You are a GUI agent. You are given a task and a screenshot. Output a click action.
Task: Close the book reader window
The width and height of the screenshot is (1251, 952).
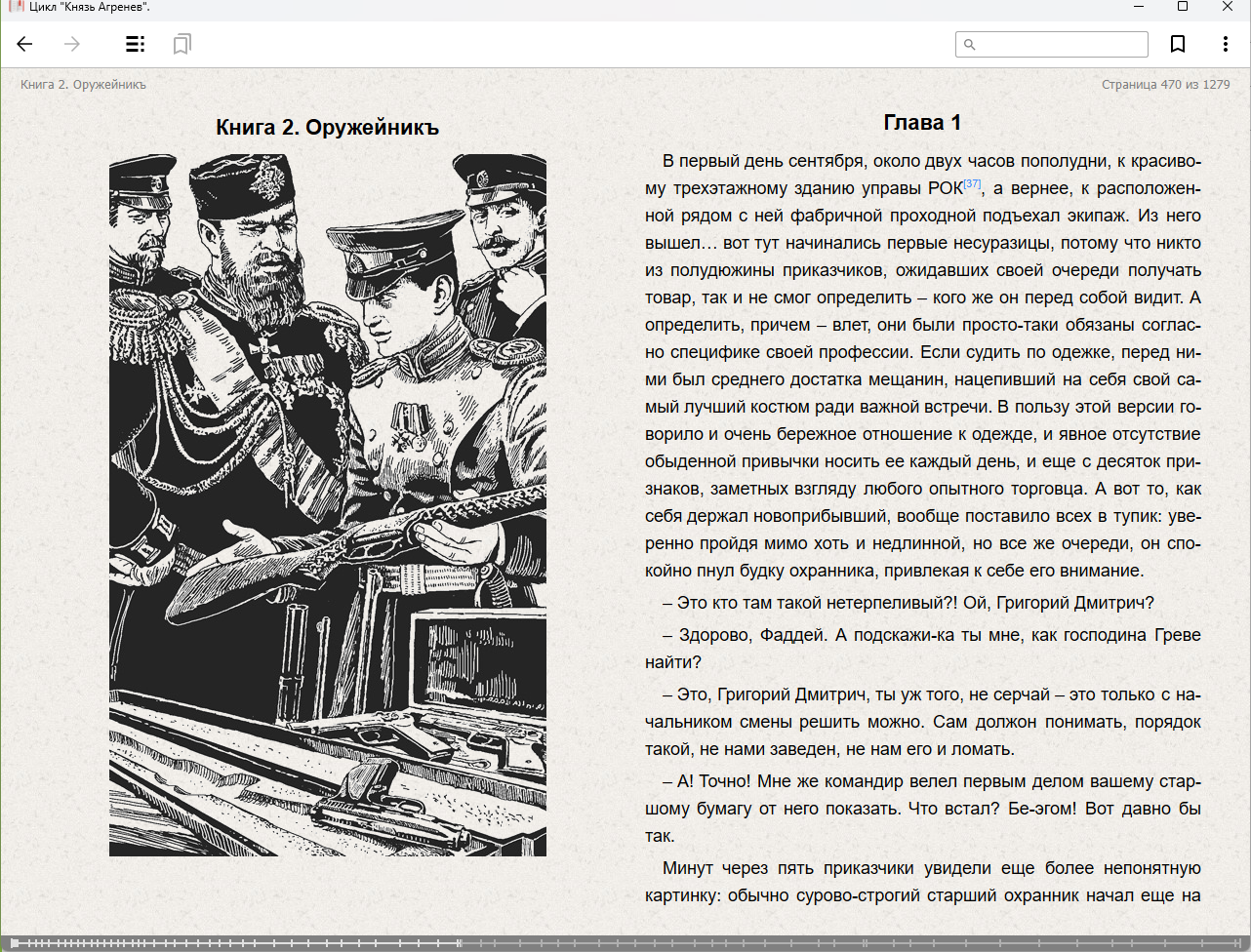[x=1227, y=7]
